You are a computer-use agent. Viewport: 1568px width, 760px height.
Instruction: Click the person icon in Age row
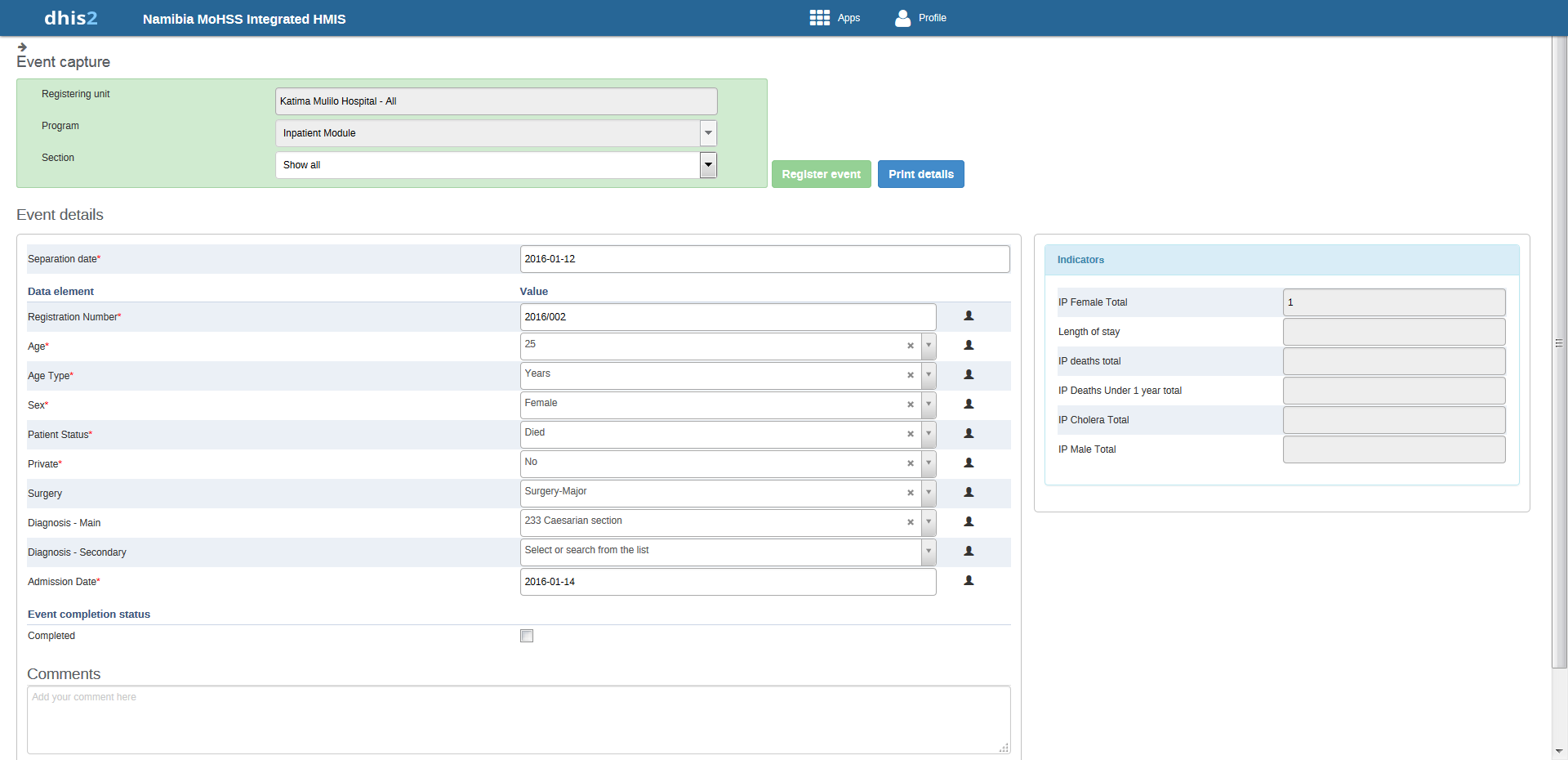969,346
